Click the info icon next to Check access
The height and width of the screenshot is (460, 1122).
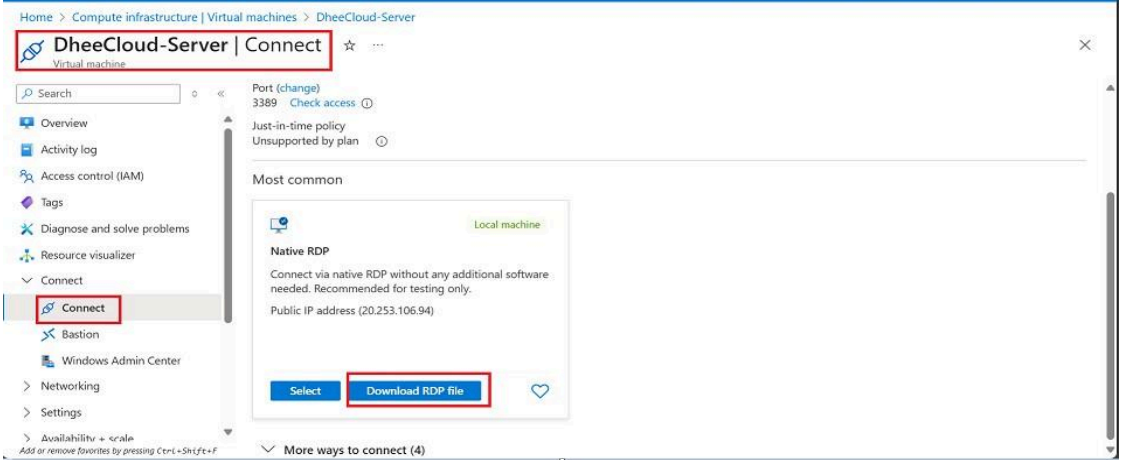[366, 103]
